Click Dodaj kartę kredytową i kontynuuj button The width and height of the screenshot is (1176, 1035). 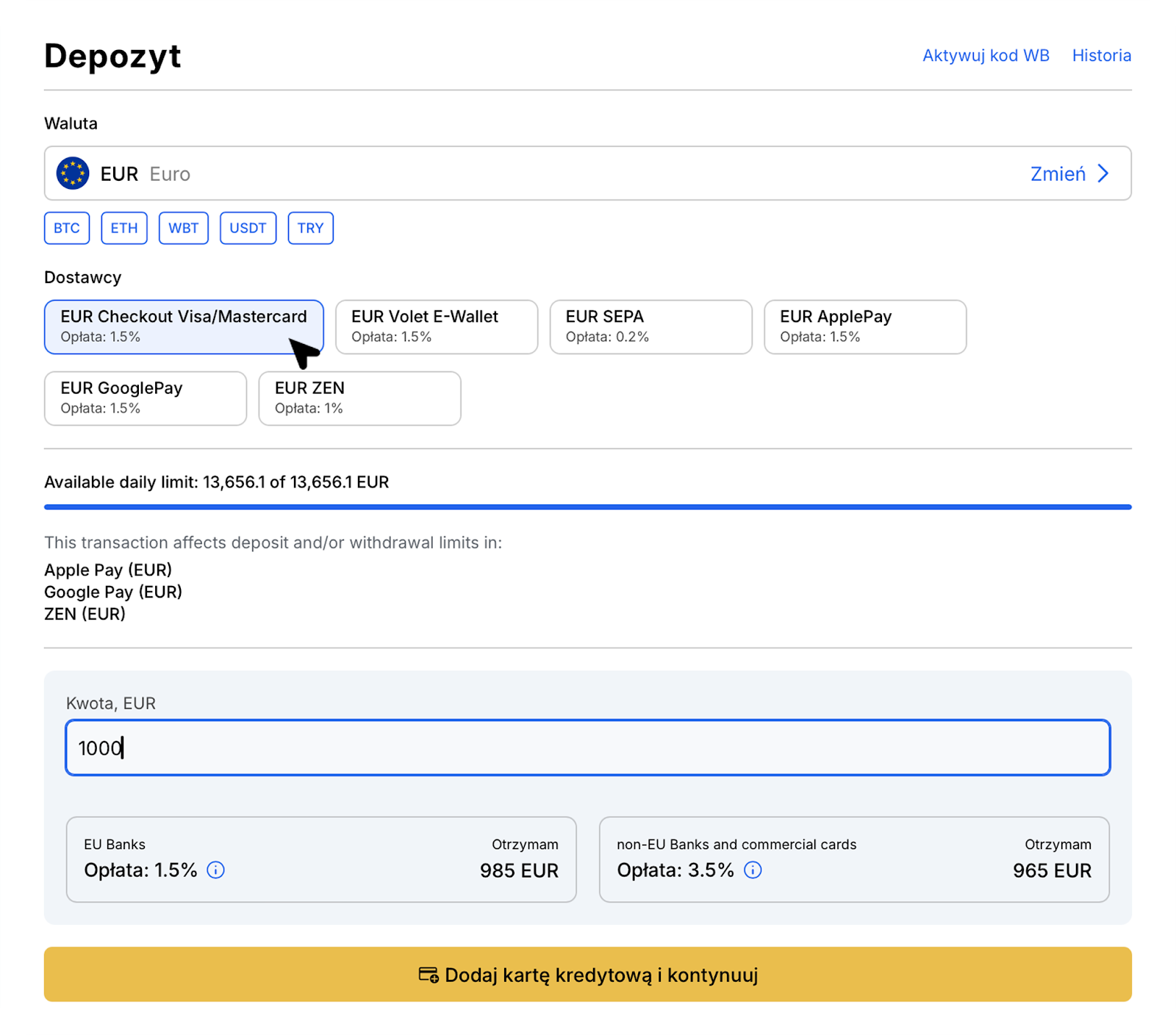coord(588,975)
